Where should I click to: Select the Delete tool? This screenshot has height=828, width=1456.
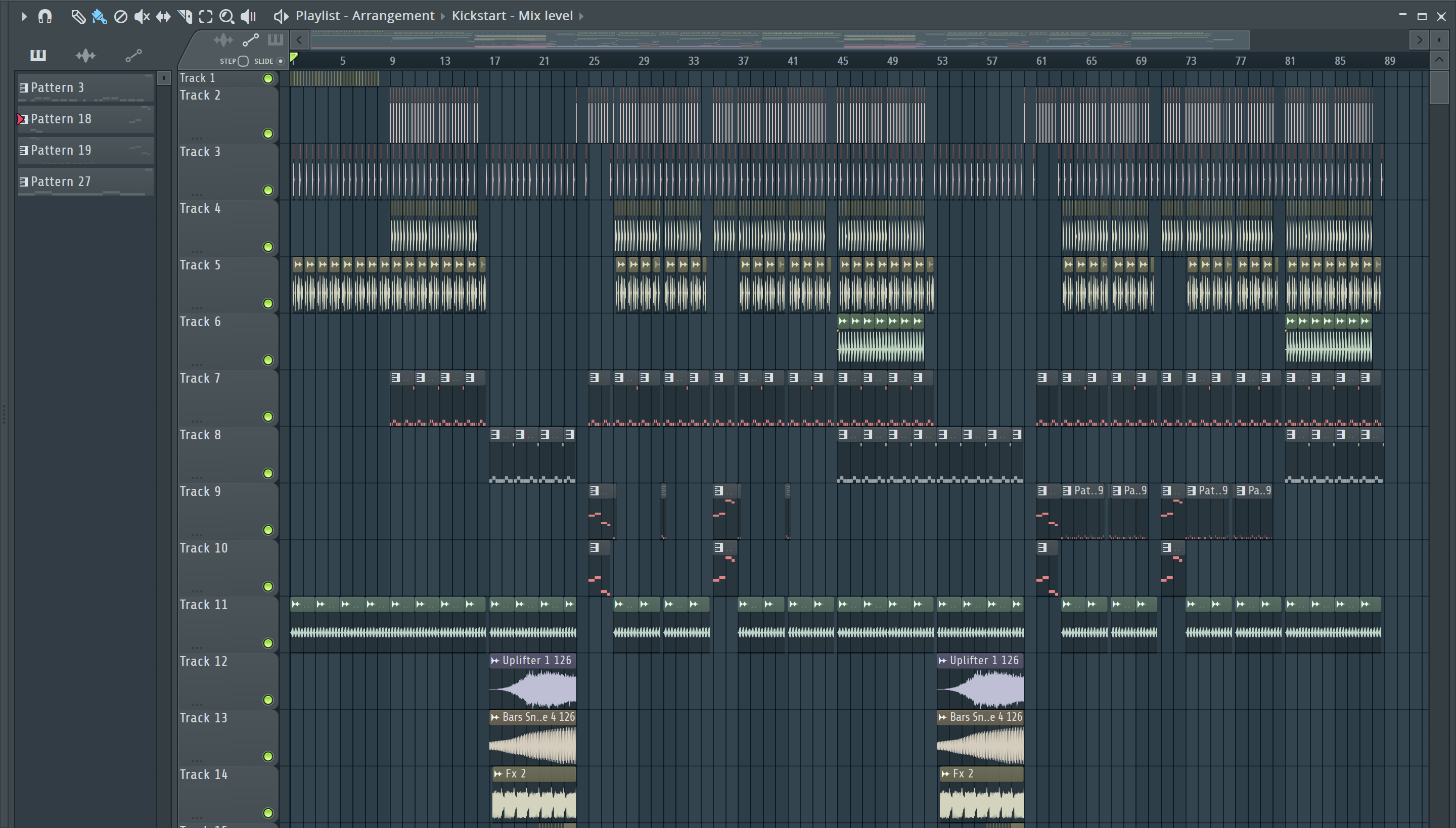click(x=120, y=17)
